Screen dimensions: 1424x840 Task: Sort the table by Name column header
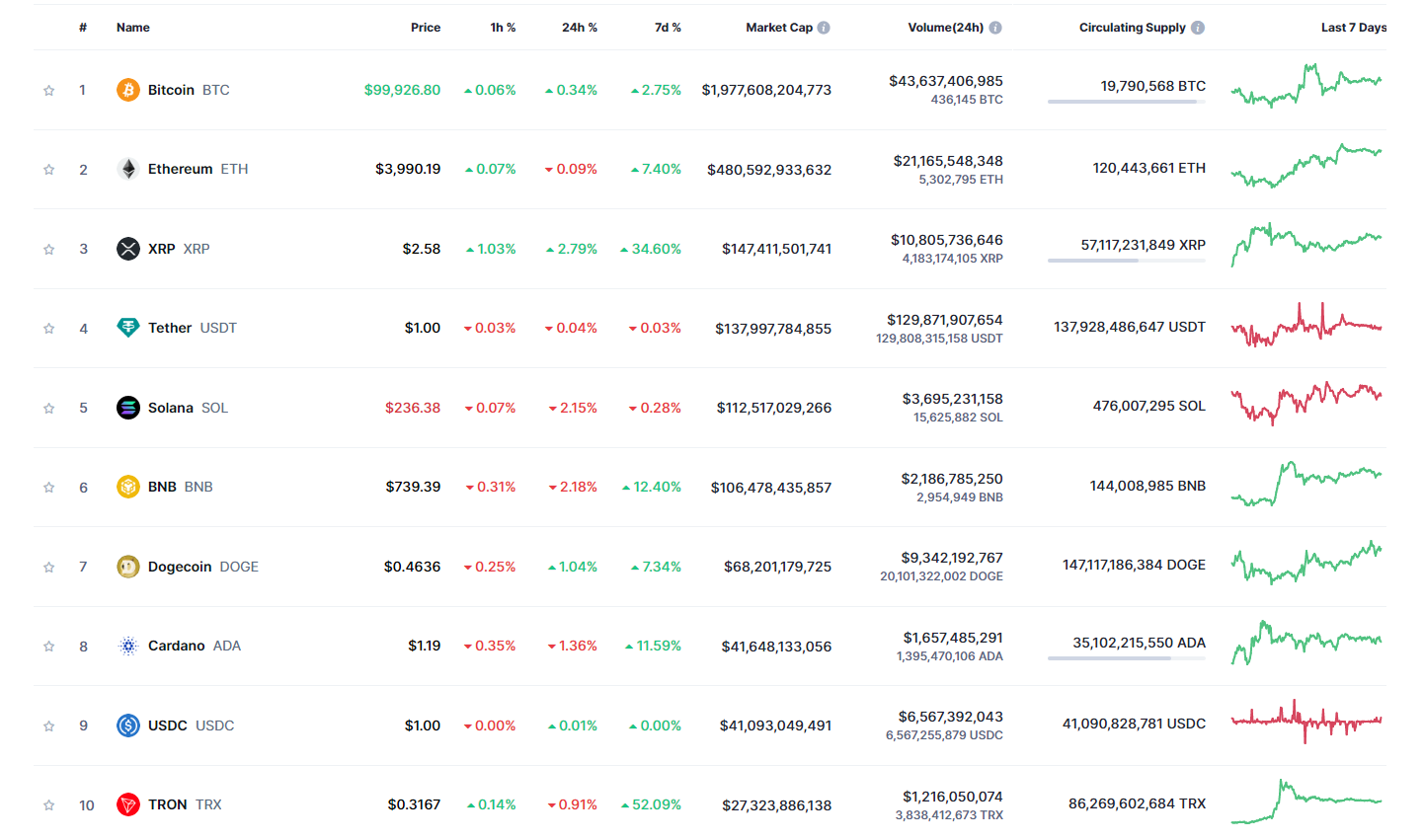133,28
